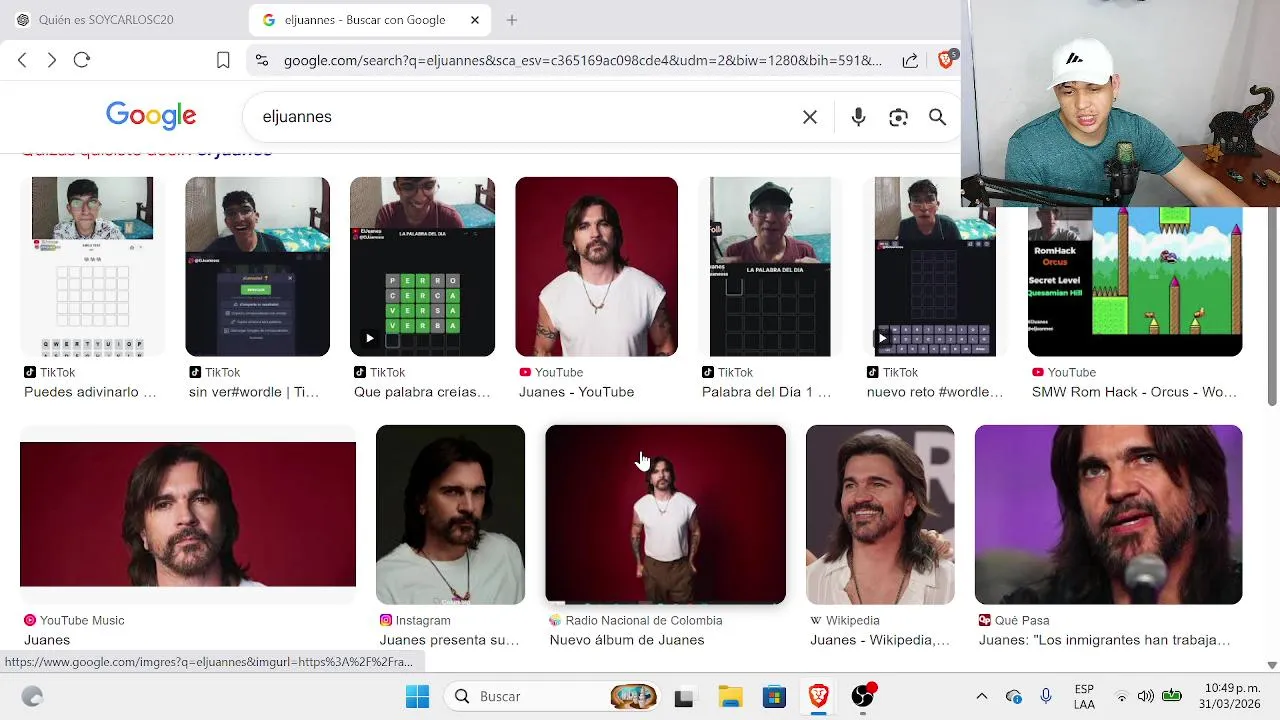Click caption Juanes: "Los inmigrantes han trabaja..."

pyautogui.click(x=1104, y=640)
